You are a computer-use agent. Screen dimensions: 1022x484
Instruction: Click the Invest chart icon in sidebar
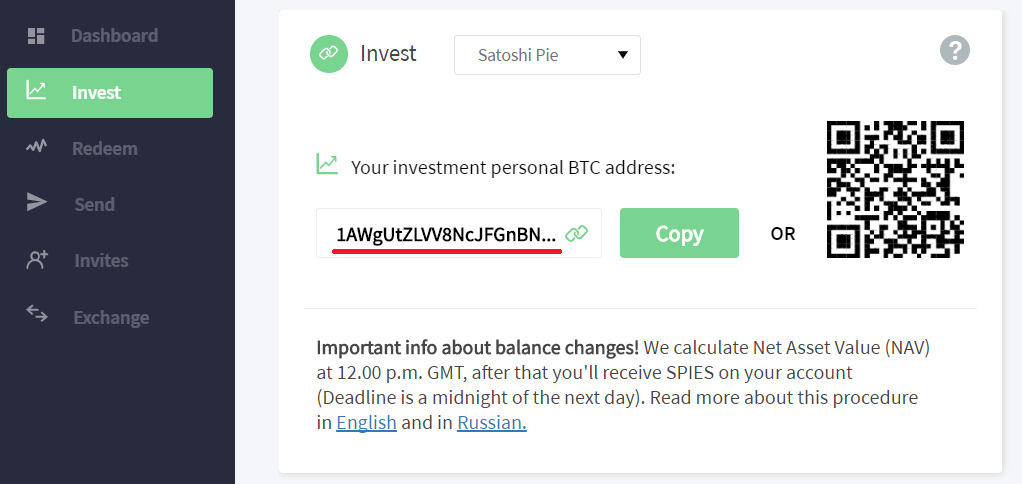(36, 91)
